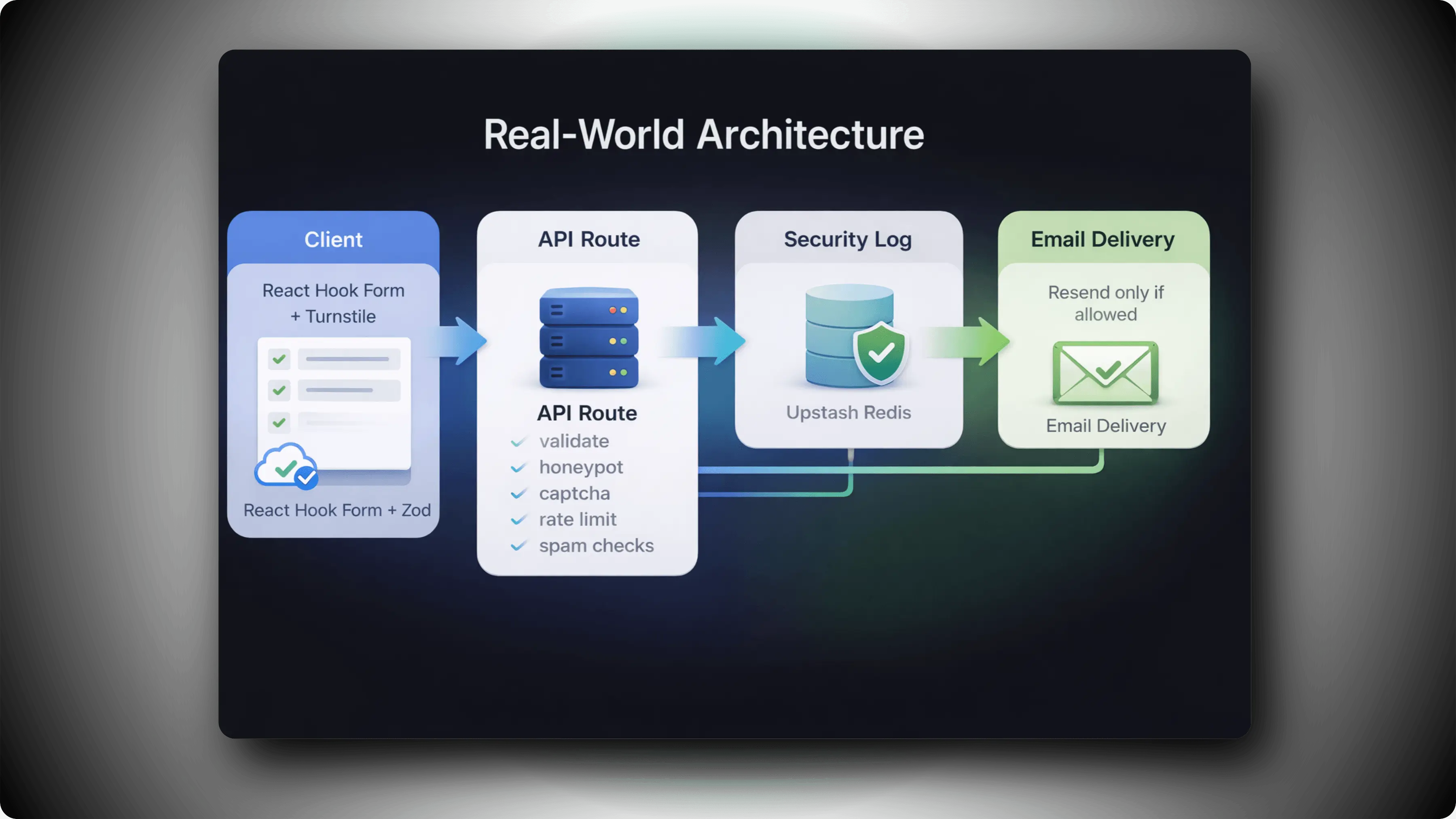Click the blue server stack icon
This screenshot has height=819, width=1456.
pos(588,338)
